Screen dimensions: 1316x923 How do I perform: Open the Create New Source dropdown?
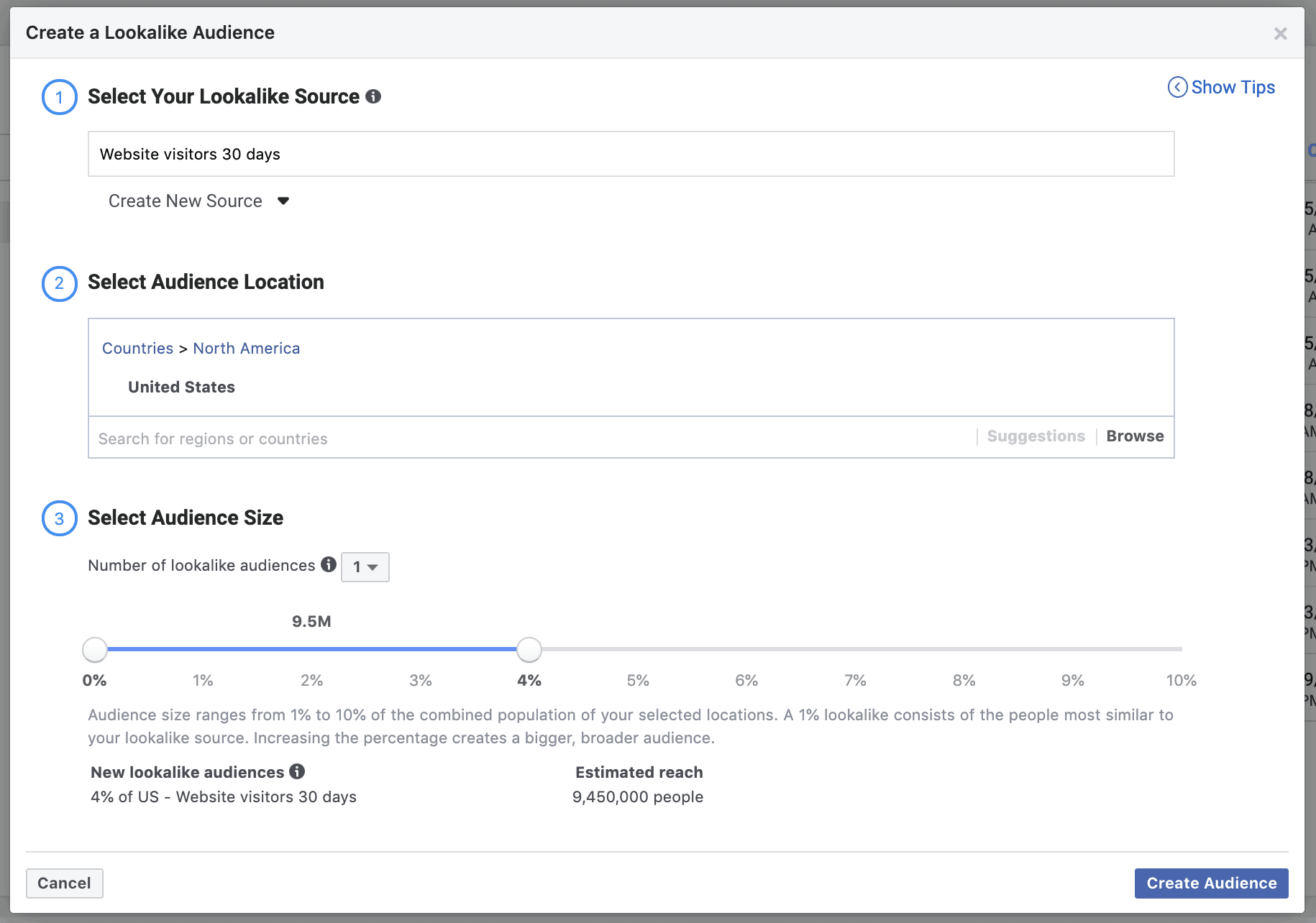(198, 201)
